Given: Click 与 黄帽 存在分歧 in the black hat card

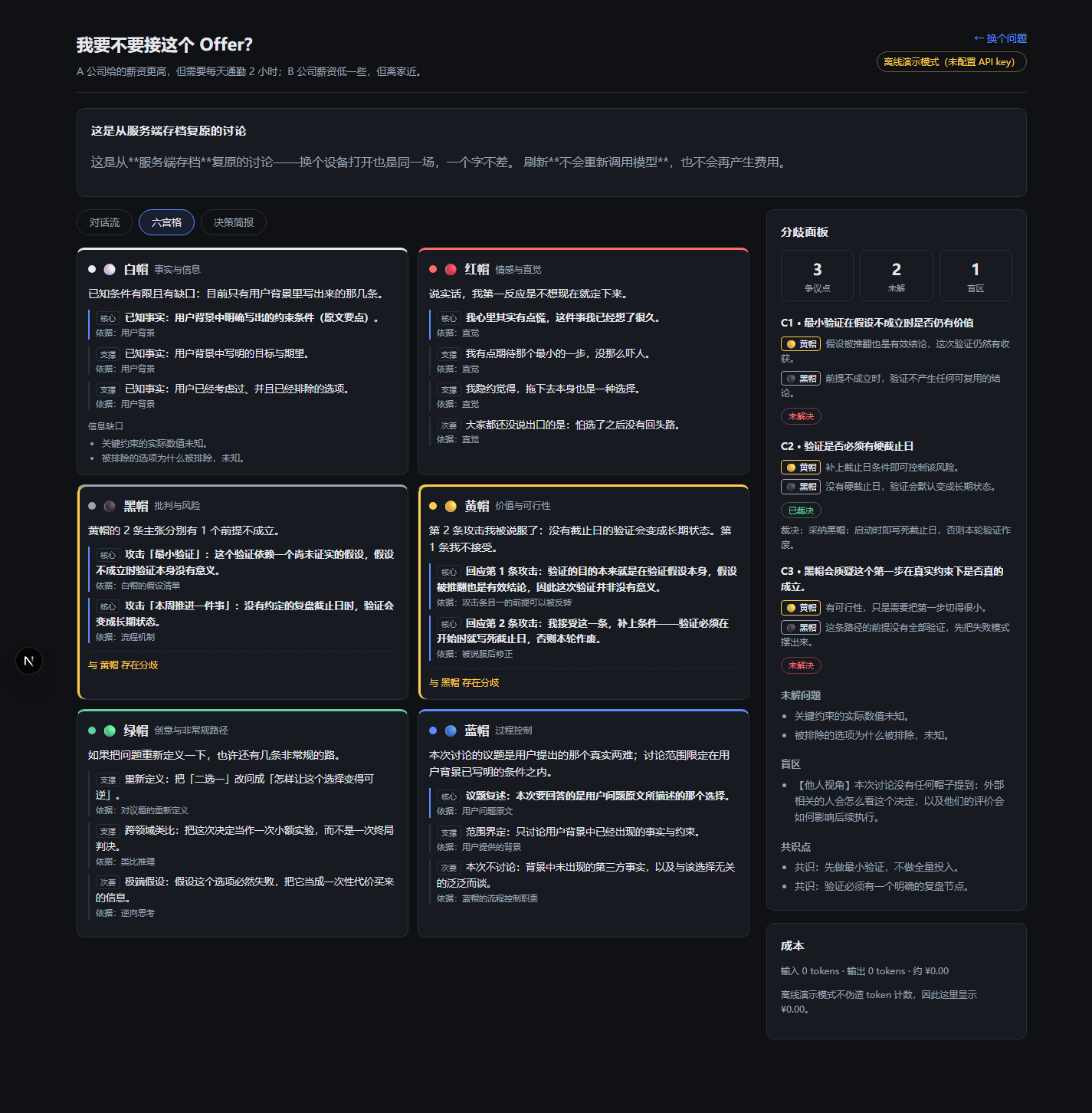Looking at the screenshot, I should [123, 665].
